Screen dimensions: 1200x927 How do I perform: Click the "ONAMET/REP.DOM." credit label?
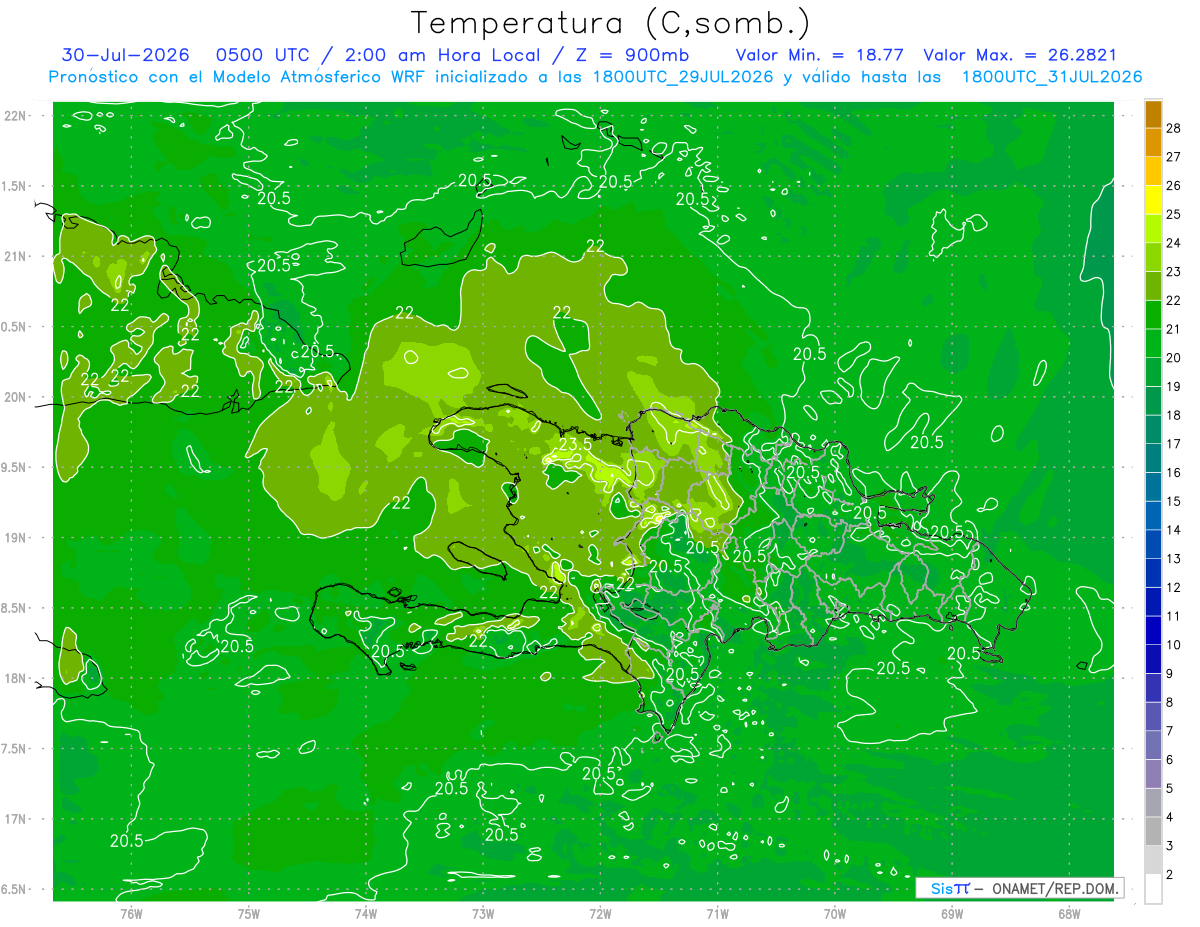click(x=1055, y=888)
